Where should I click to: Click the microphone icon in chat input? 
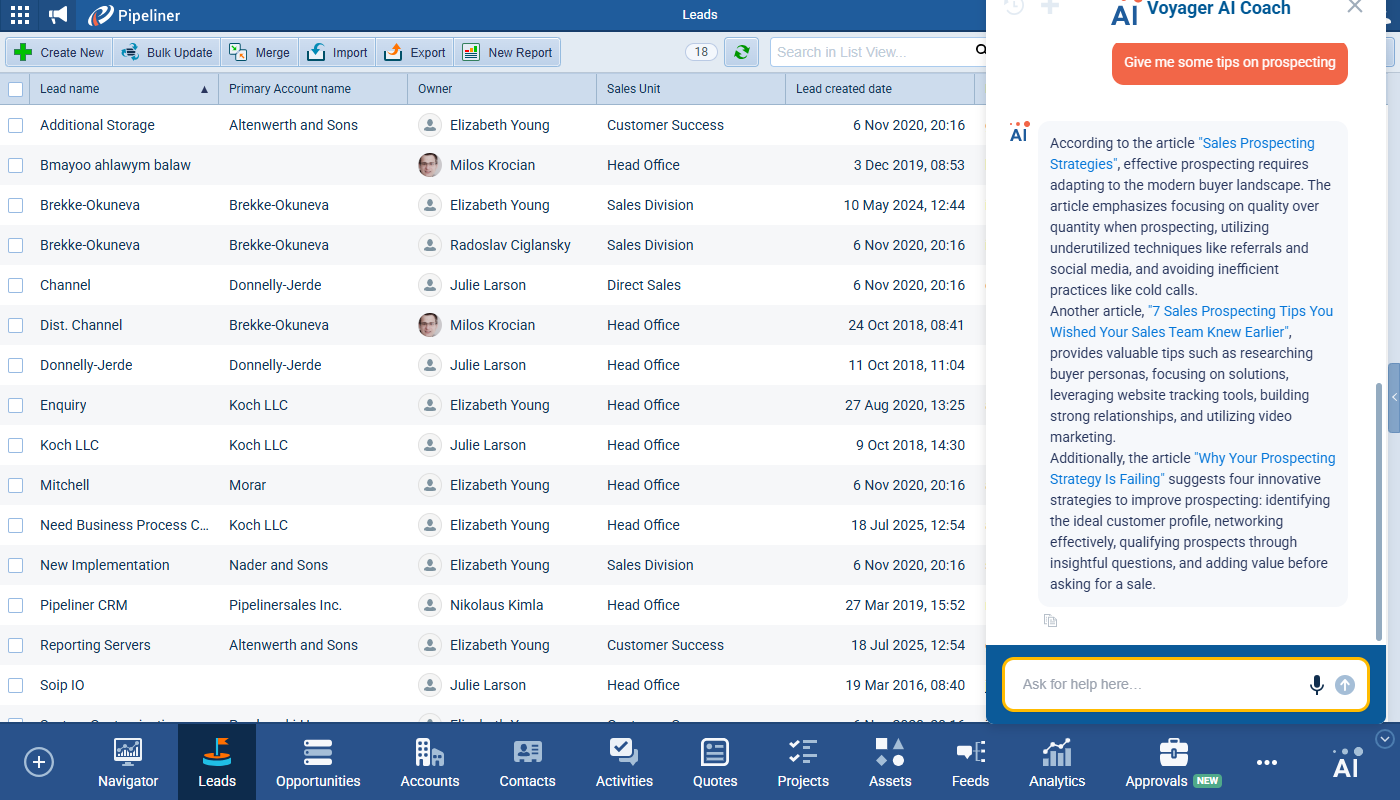tap(1316, 685)
